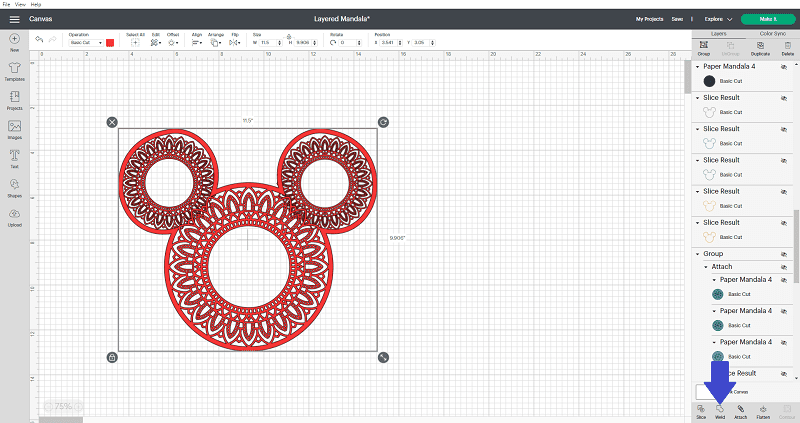Click the Select All icon
Viewport: 800px width, 423px height.
point(135,43)
